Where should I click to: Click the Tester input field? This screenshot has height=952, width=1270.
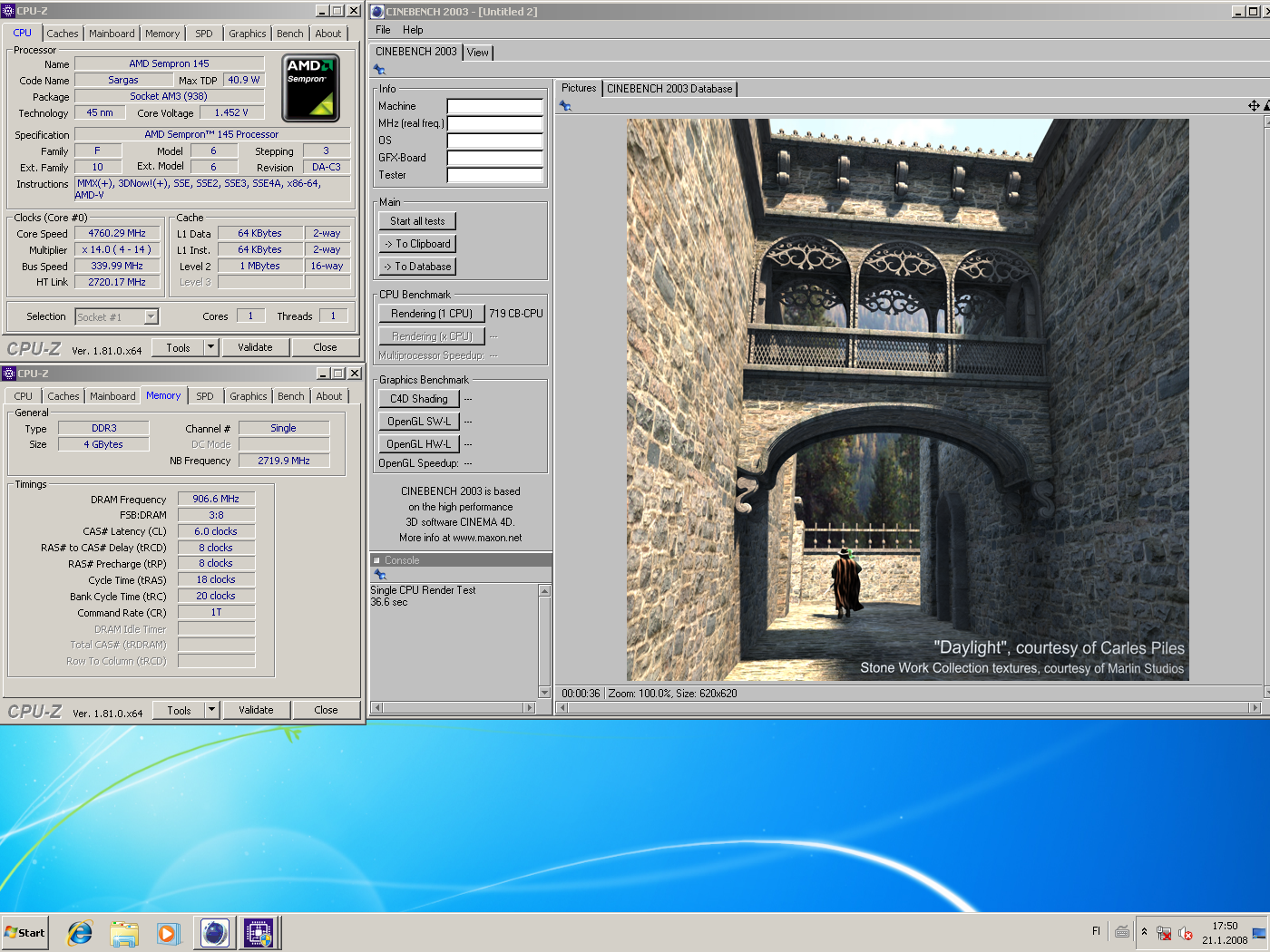tap(495, 175)
